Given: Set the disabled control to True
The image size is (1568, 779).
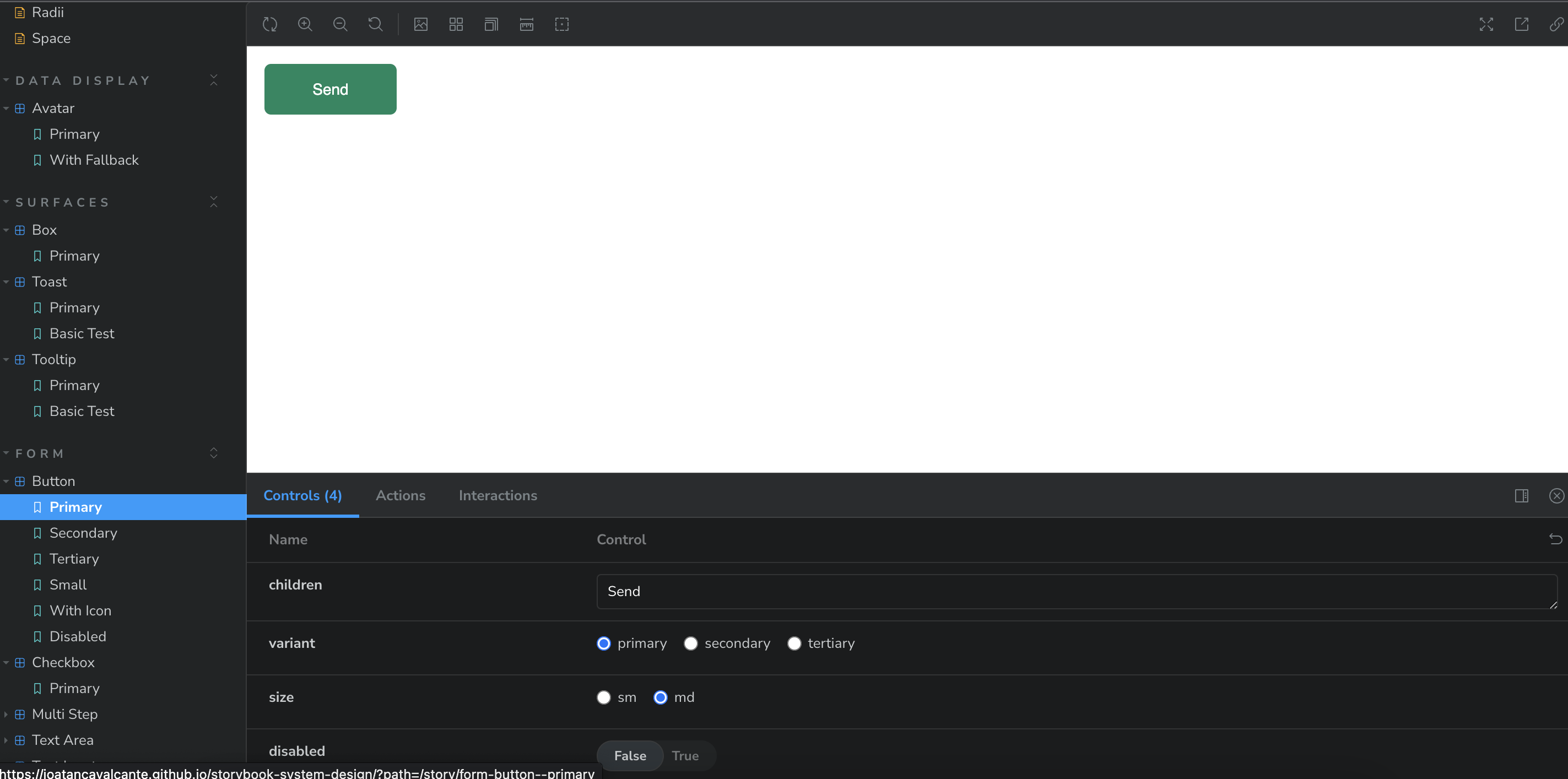Looking at the screenshot, I should point(685,755).
